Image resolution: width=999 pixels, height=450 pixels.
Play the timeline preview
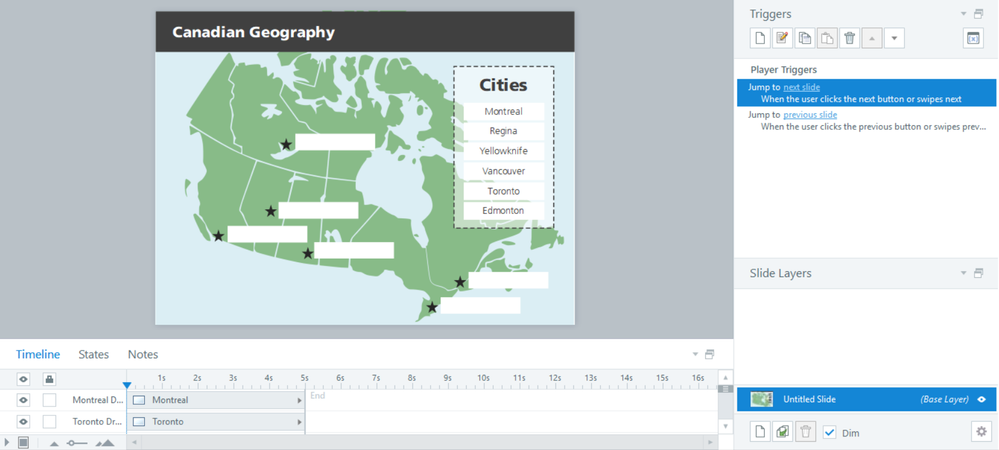pos(7,442)
